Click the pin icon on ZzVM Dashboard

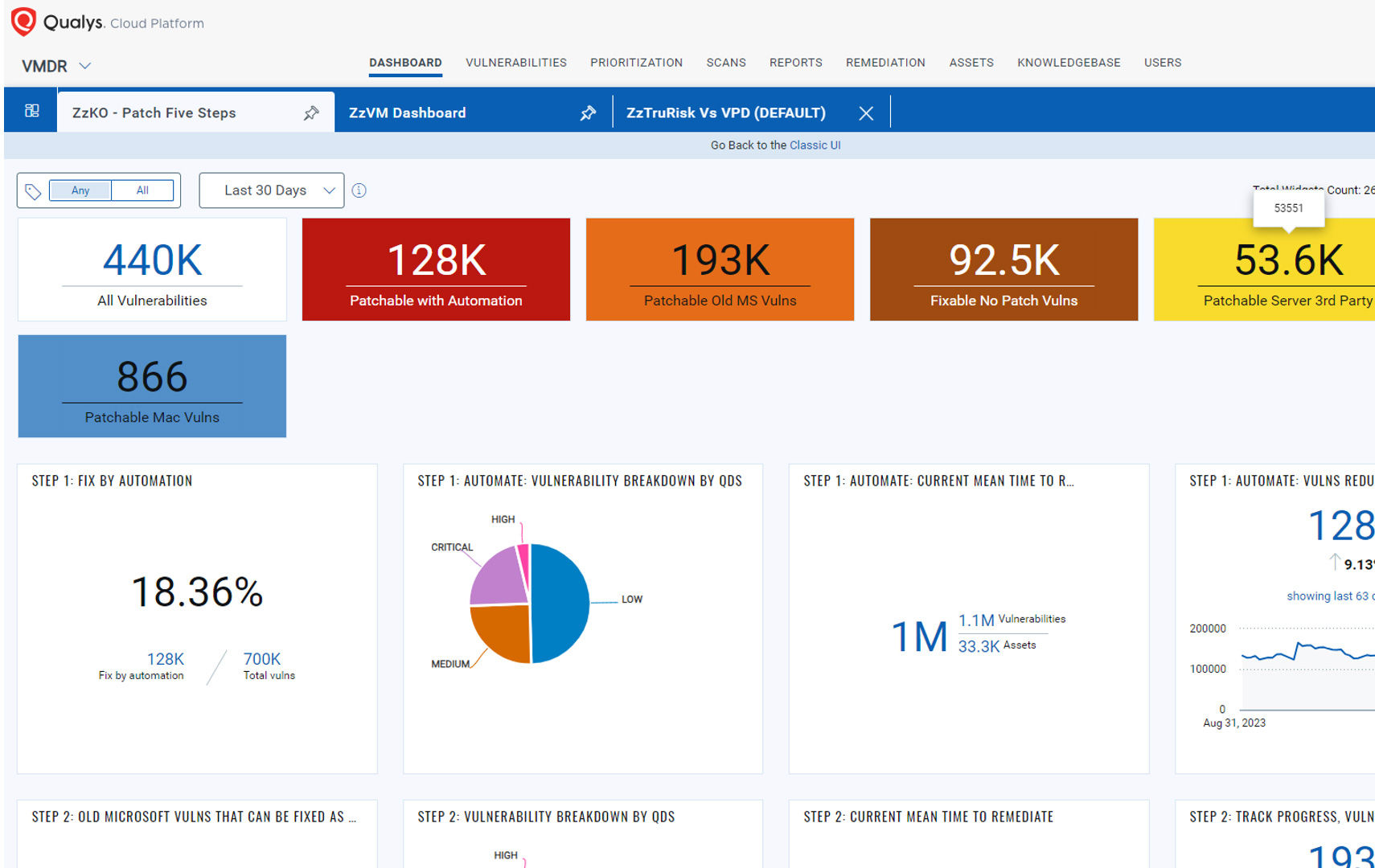coord(588,113)
